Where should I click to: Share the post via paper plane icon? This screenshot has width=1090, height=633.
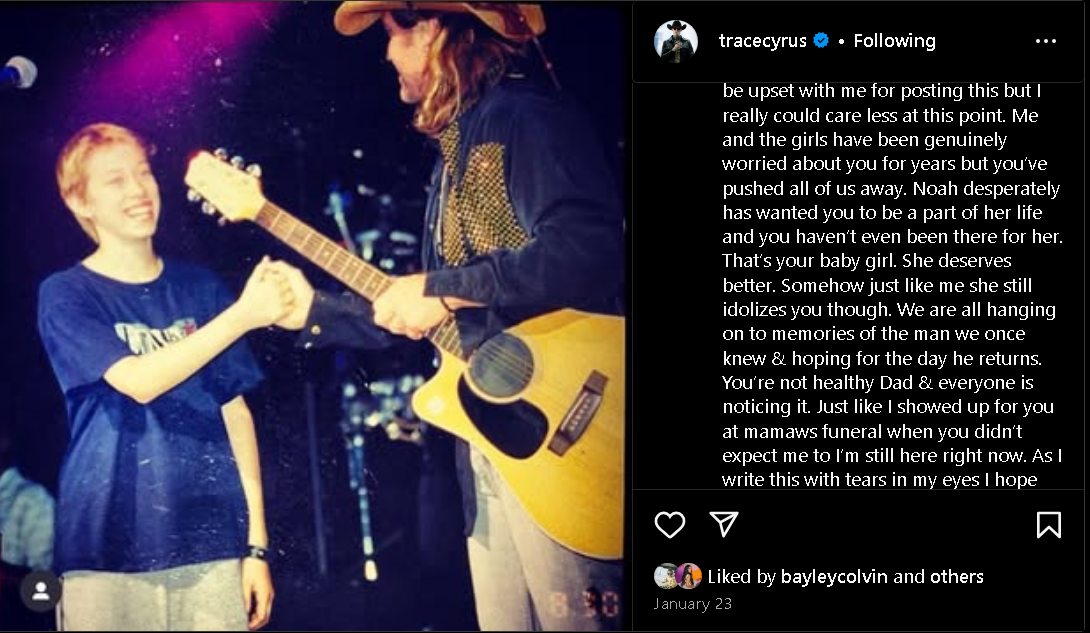coord(723,524)
